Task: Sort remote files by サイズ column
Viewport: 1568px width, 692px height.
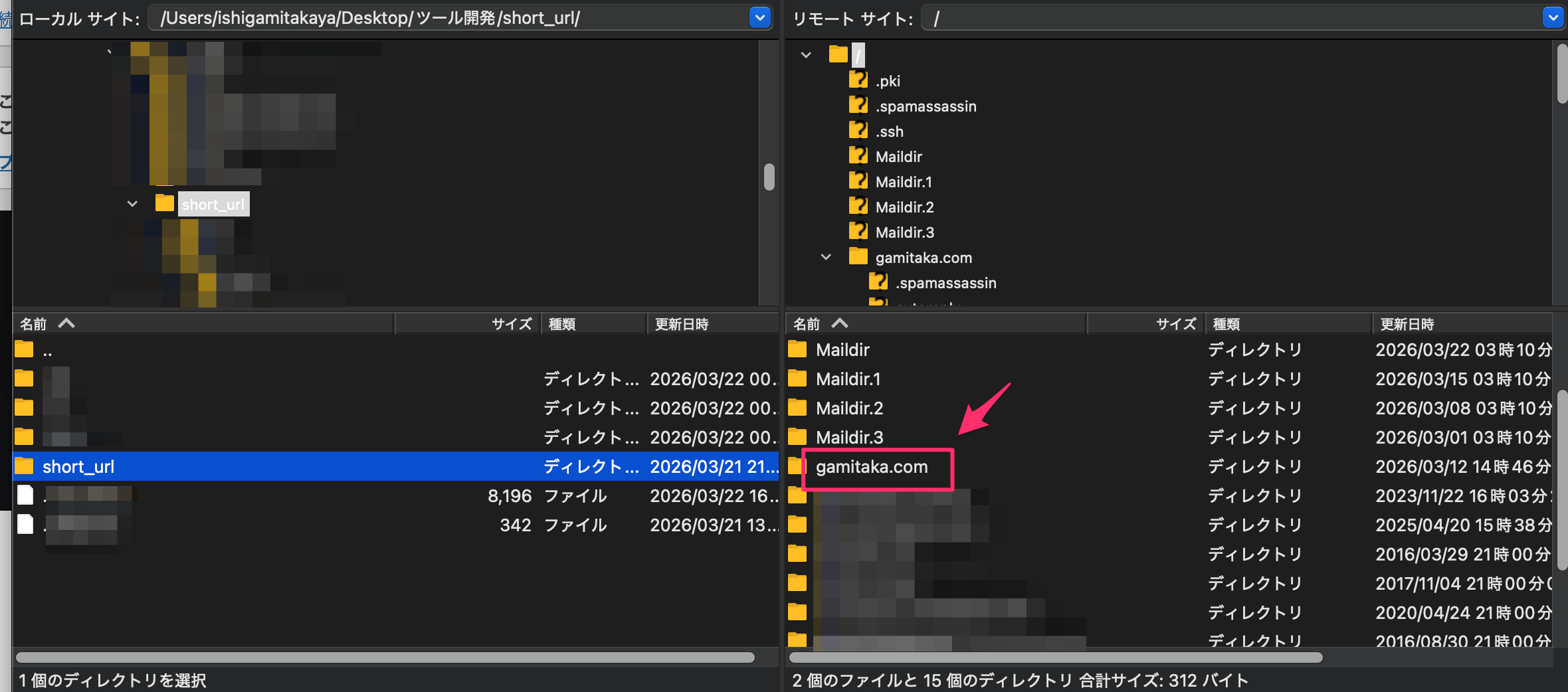Action: coord(1175,324)
